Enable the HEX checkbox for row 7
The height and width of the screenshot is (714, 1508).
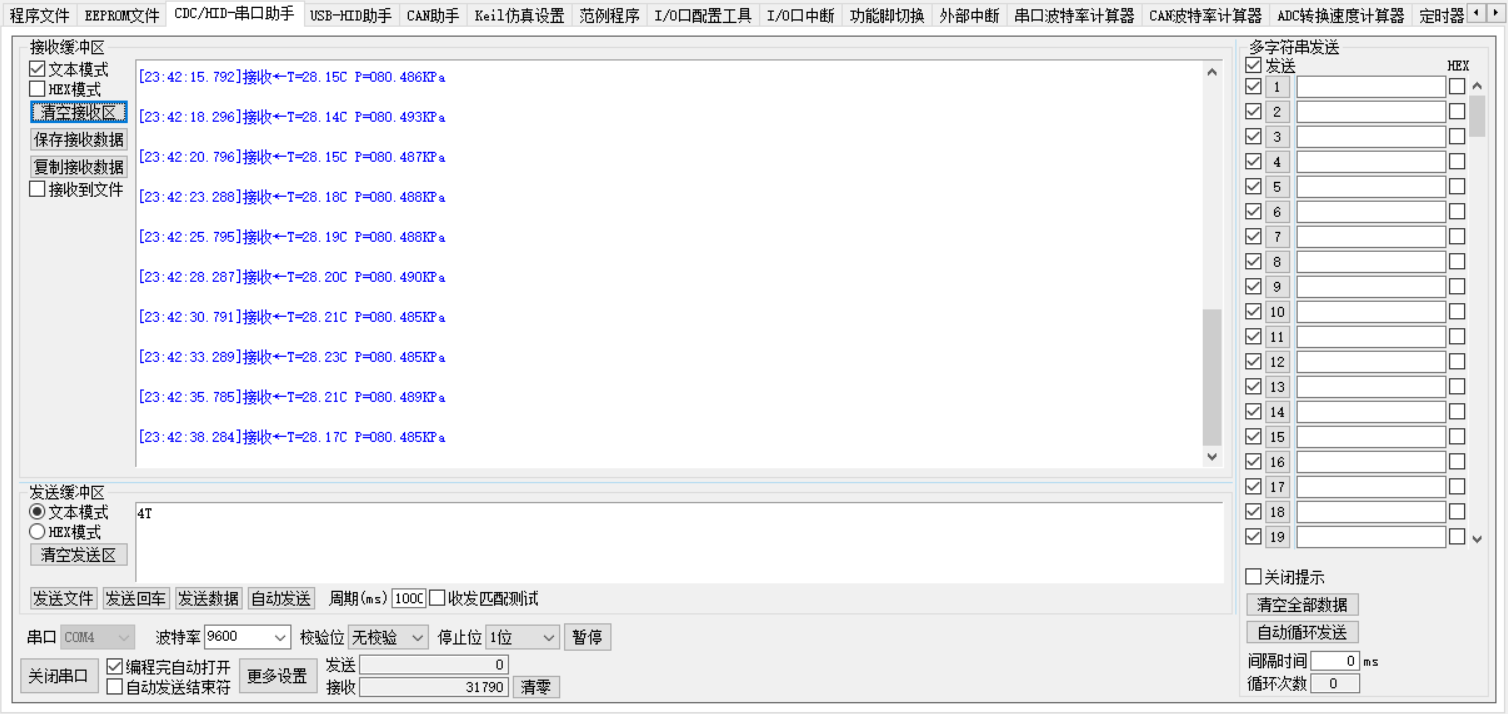pos(1457,236)
